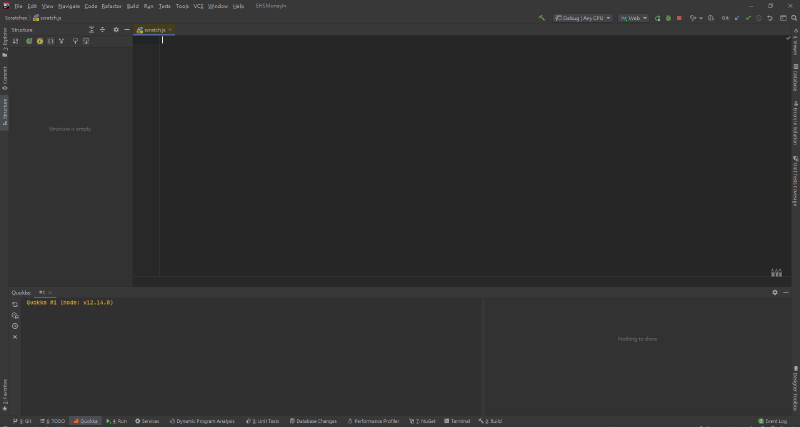Close the scratch.js editor tab
This screenshot has height=427, width=800.
[171, 30]
